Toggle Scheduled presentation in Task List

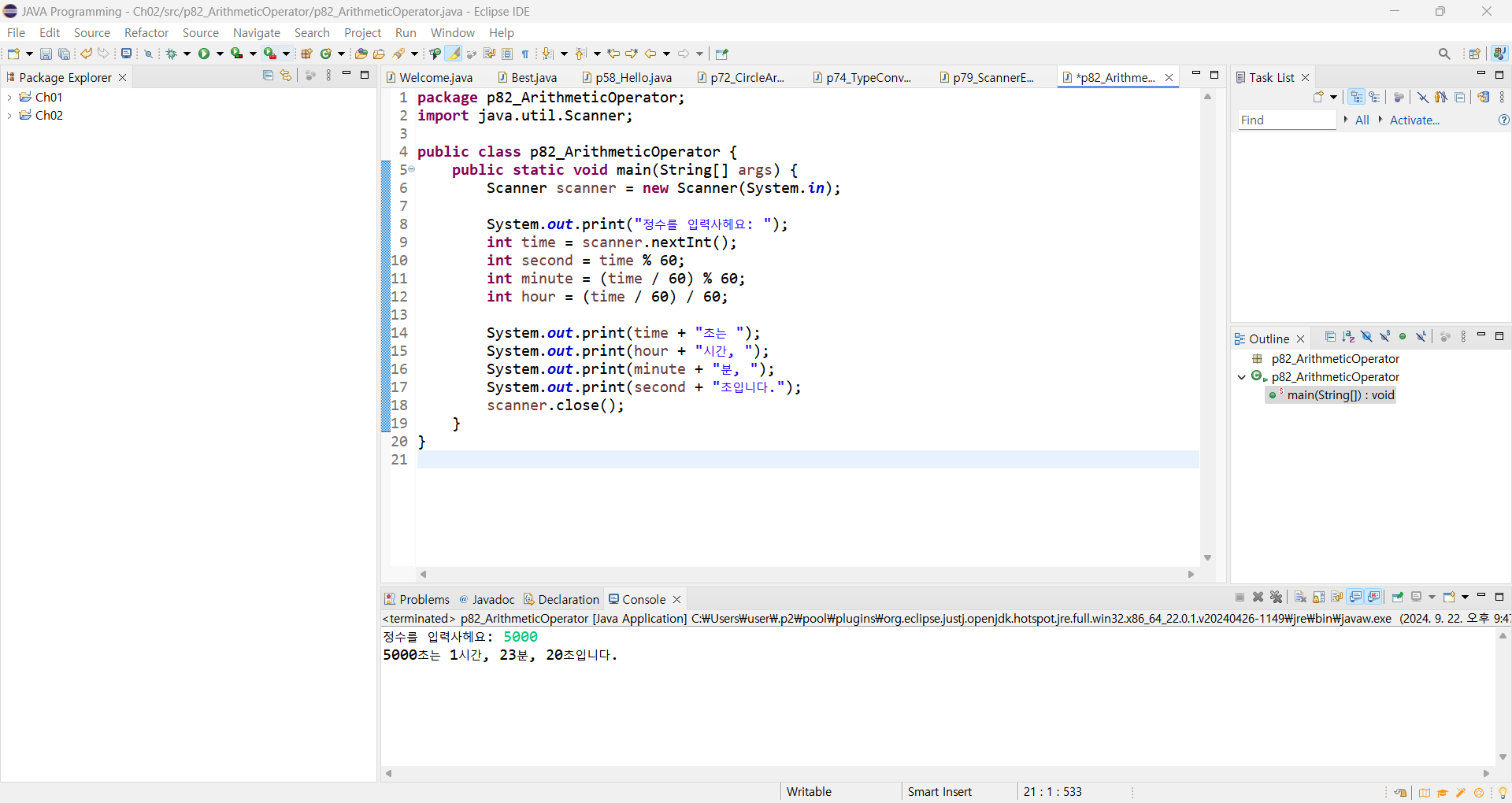pyautogui.click(x=1374, y=97)
